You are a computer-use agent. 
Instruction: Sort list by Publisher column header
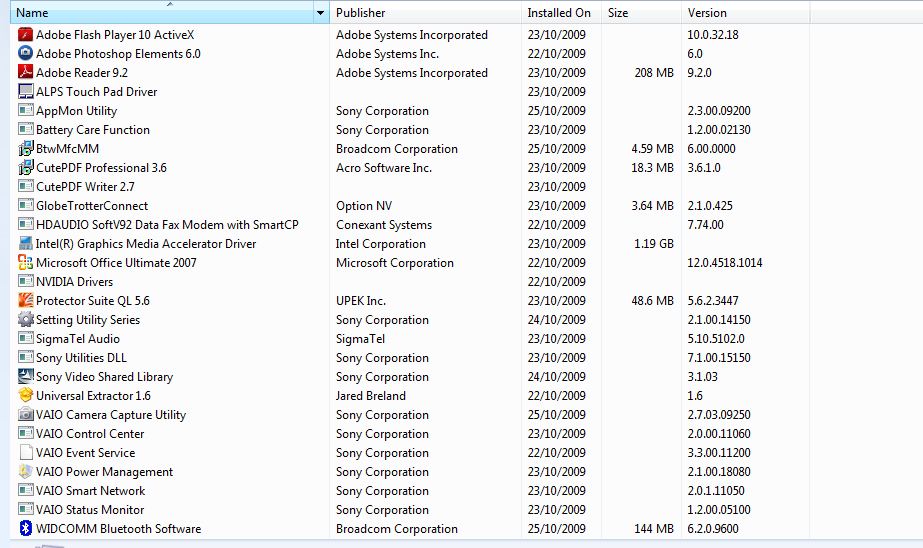pos(425,13)
